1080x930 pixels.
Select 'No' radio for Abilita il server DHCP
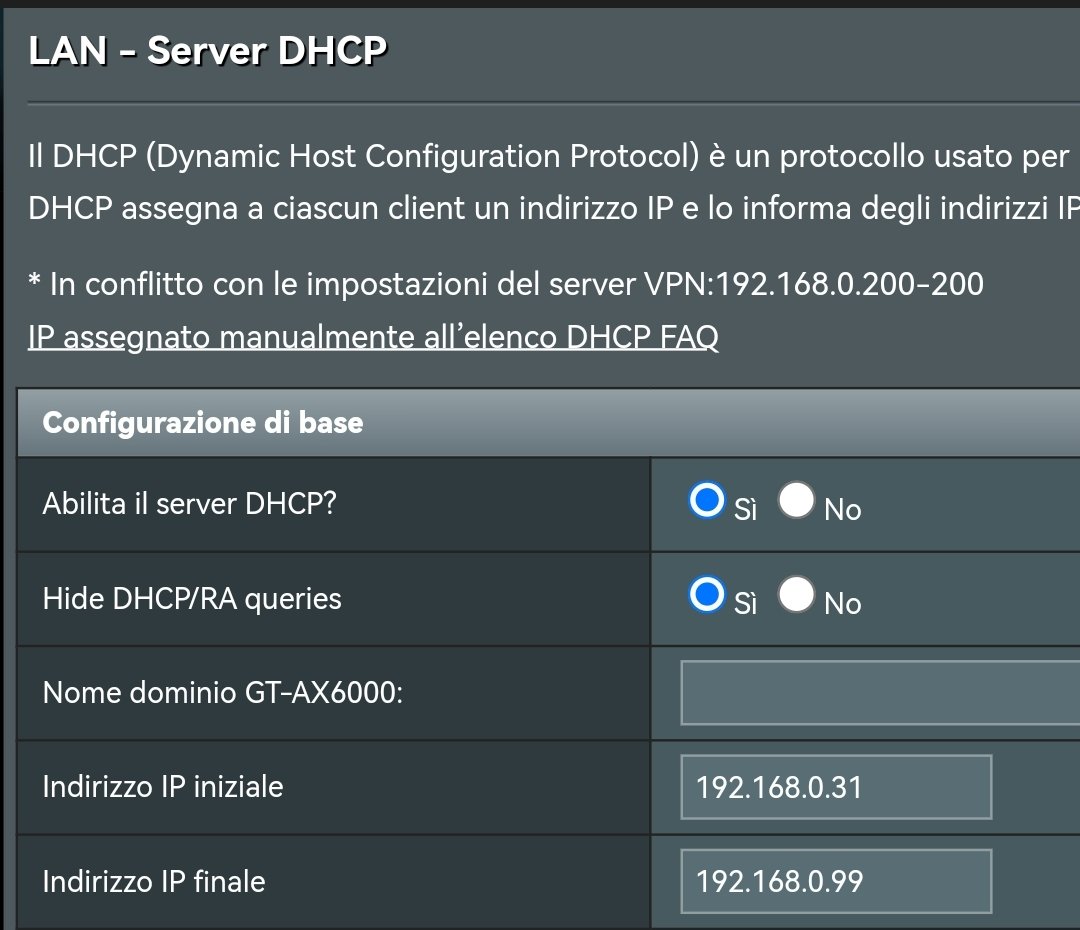click(x=796, y=501)
